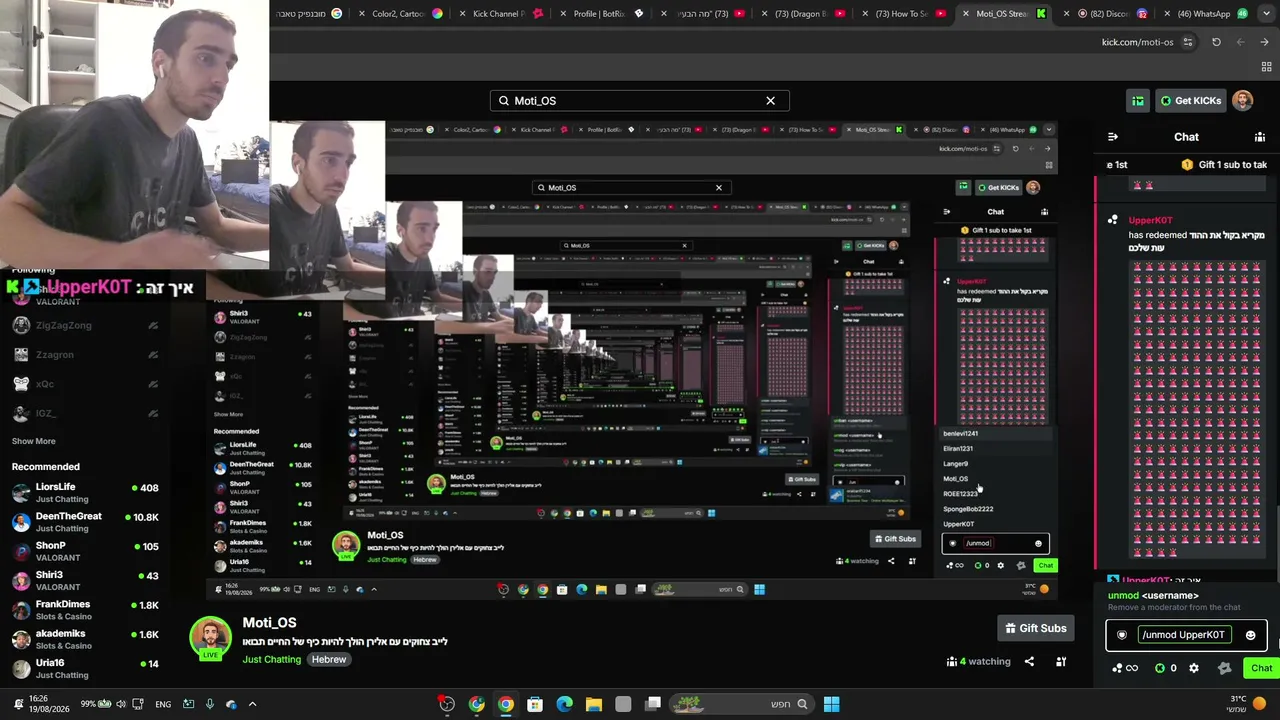The height and width of the screenshot is (720, 1280).
Task: Click the Get KICKs button
Action: tap(1190, 100)
